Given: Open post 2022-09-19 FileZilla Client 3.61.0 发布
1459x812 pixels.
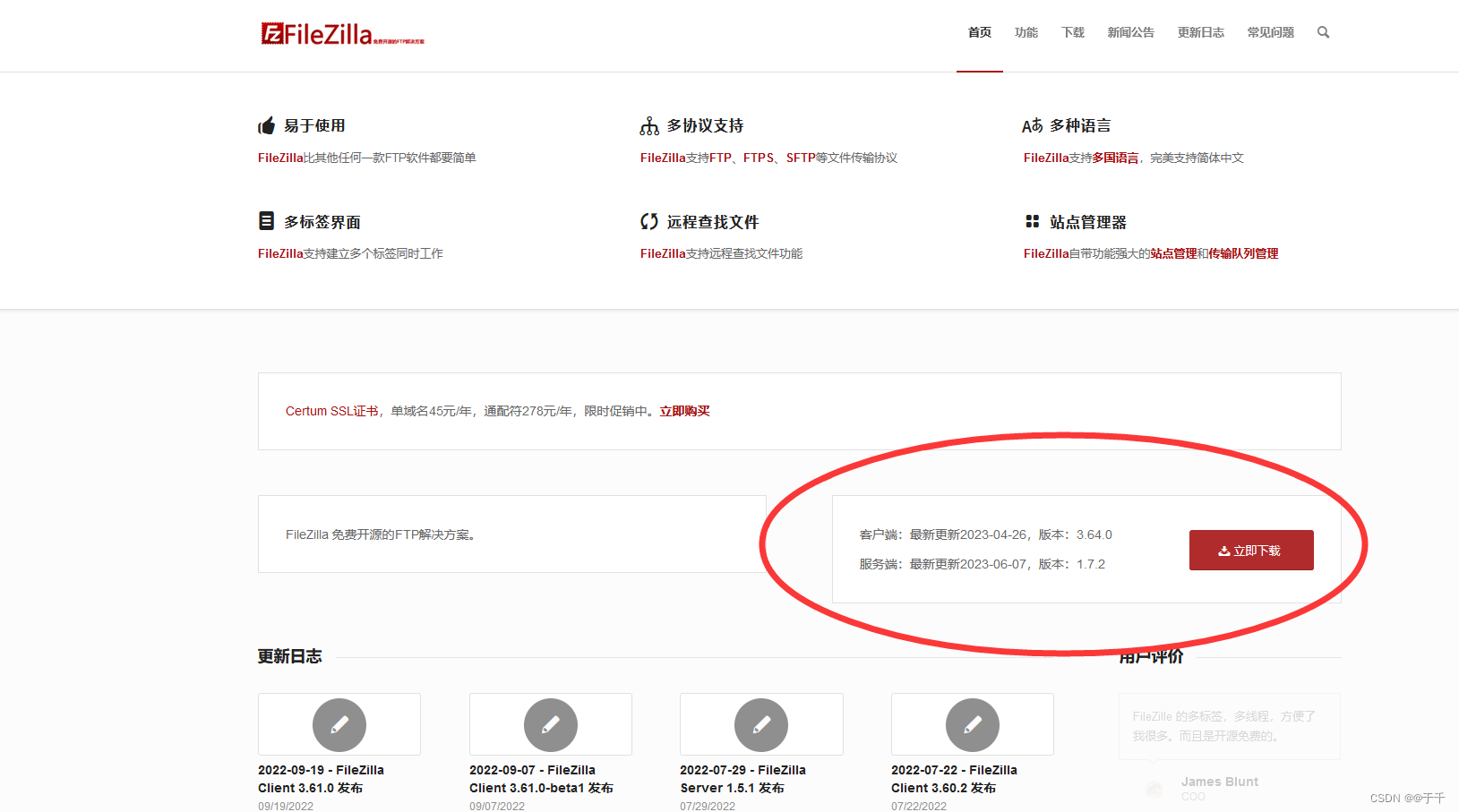Looking at the screenshot, I should pyautogui.click(x=321, y=779).
